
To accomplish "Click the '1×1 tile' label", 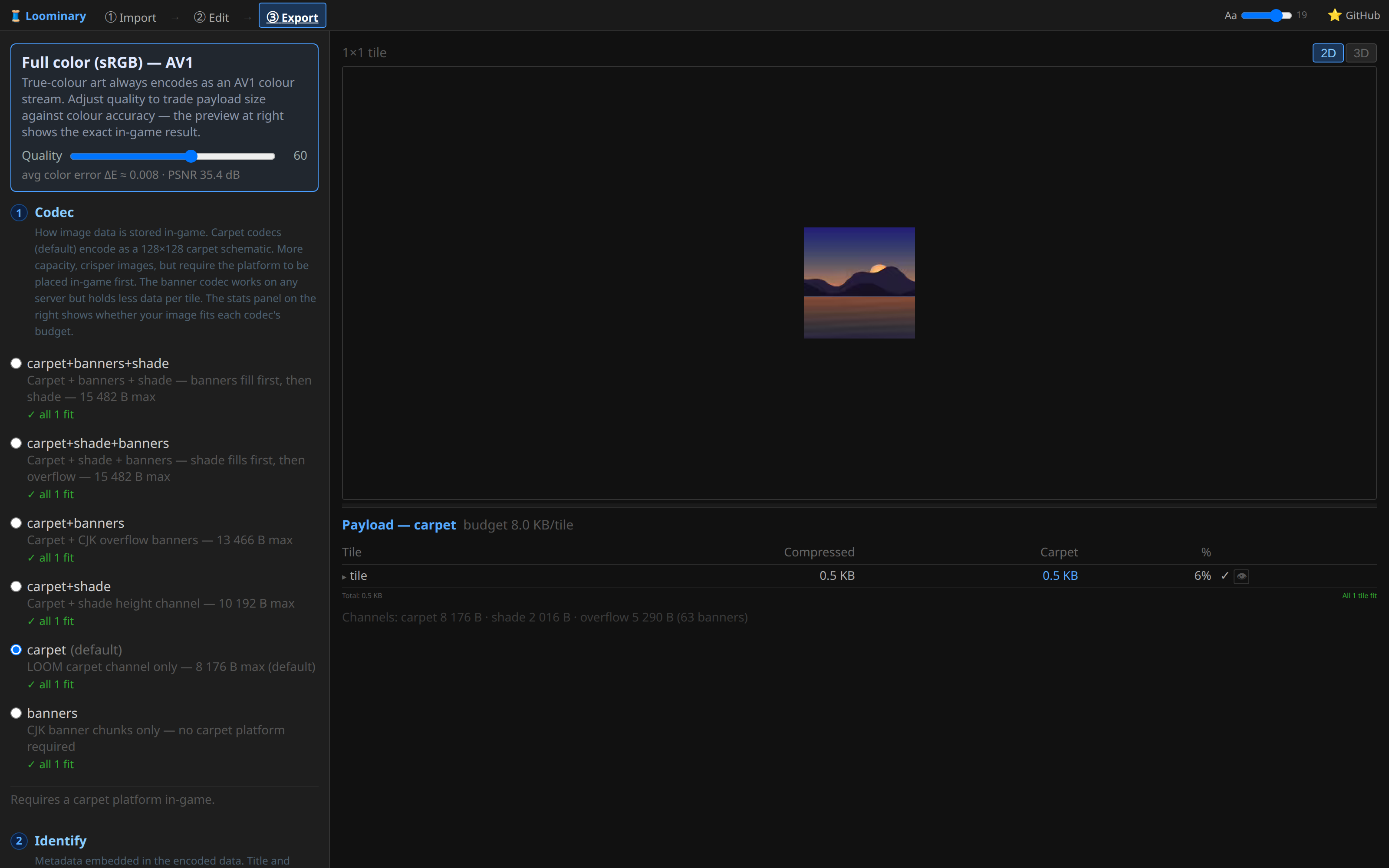I will point(365,53).
